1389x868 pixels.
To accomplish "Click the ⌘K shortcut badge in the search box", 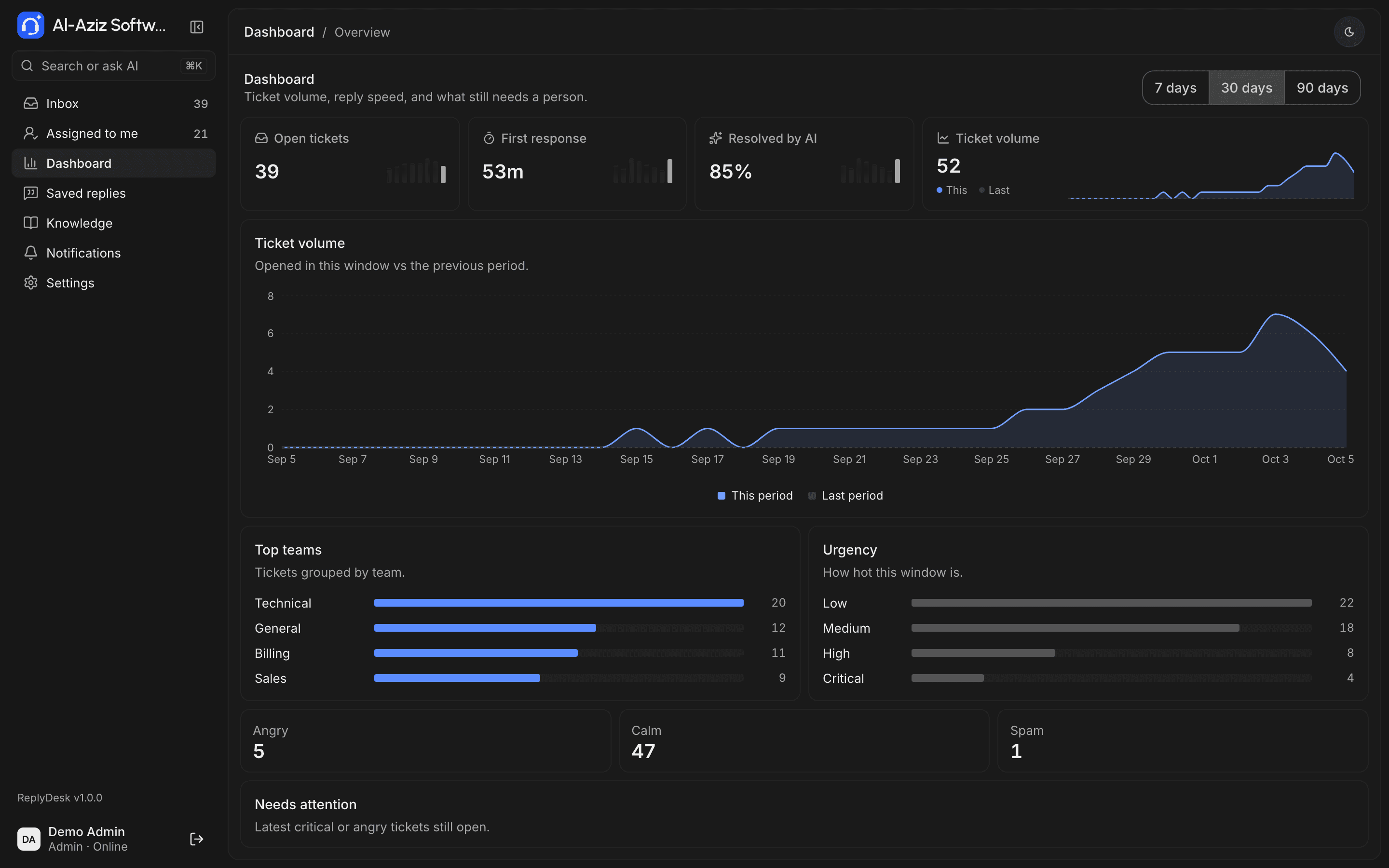I will coord(194,66).
